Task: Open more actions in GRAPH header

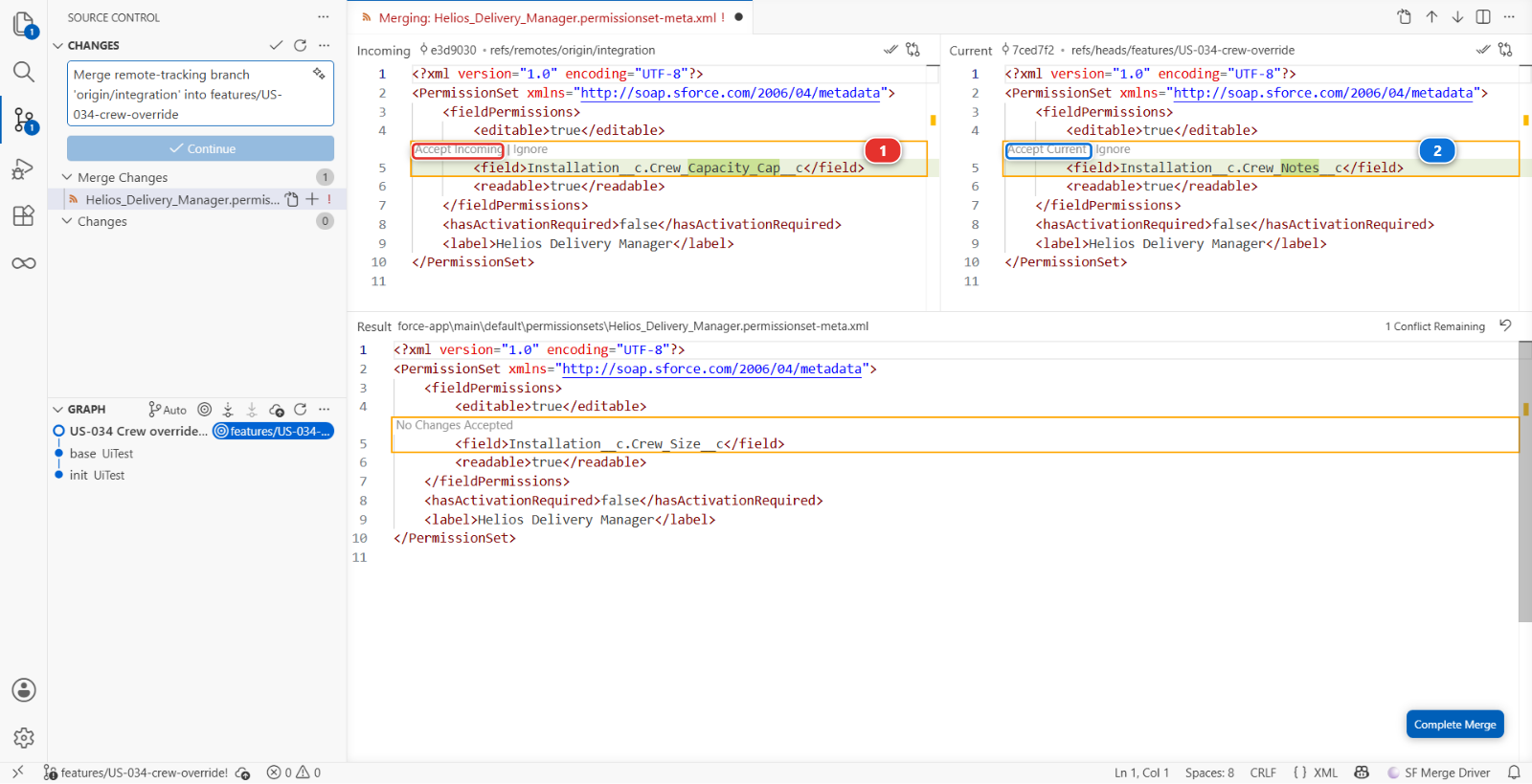Action: [324, 409]
